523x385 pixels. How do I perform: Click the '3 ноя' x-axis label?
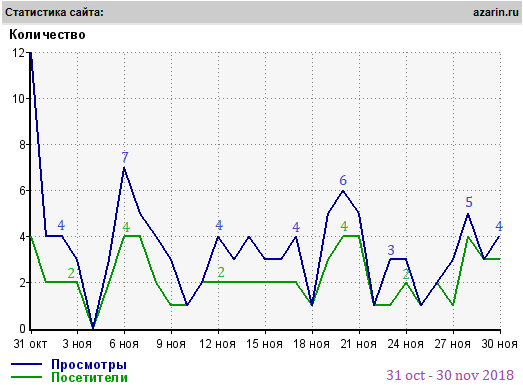coord(77,344)
